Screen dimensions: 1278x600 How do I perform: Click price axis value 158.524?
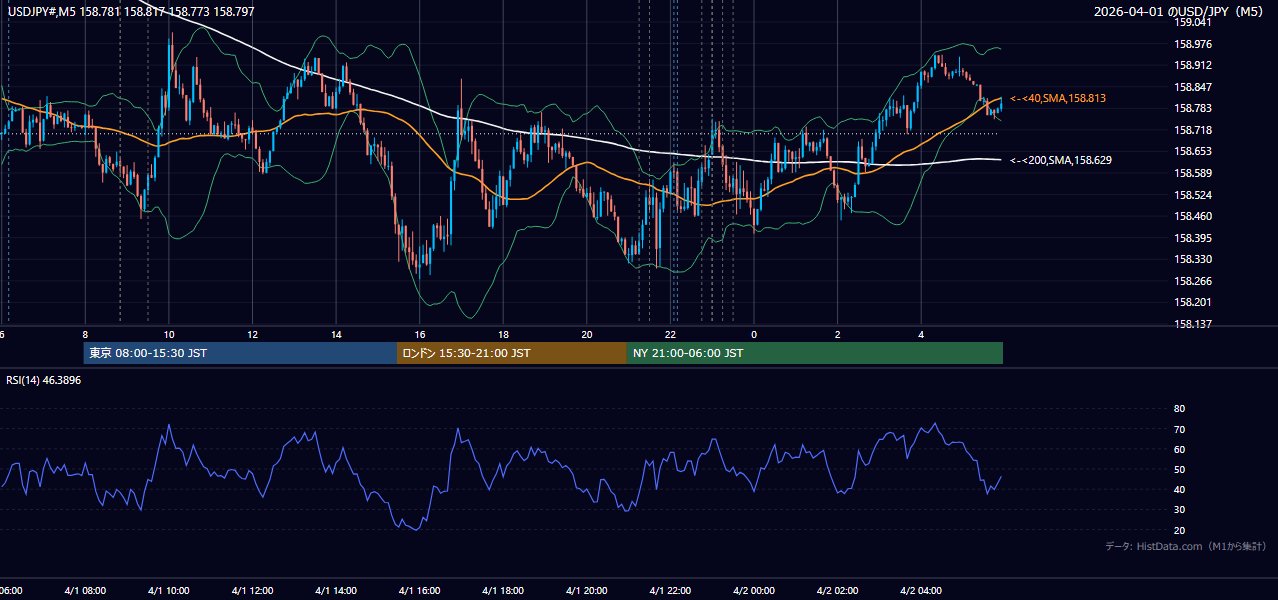click(x=1193, y=195)
